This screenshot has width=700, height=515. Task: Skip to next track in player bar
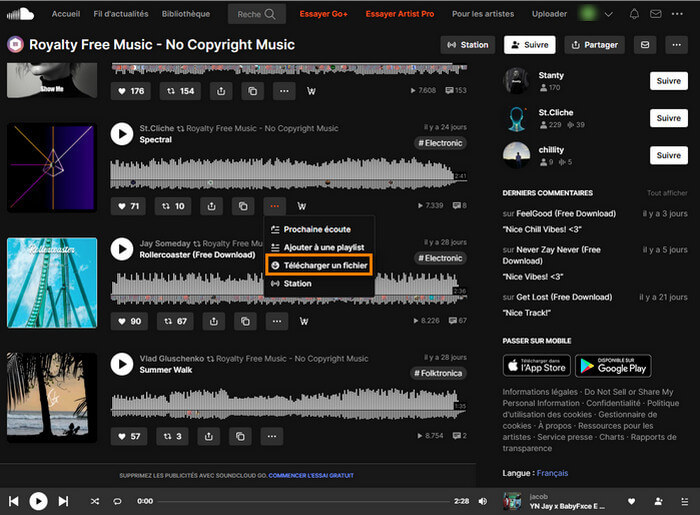[x=63, y=501]
